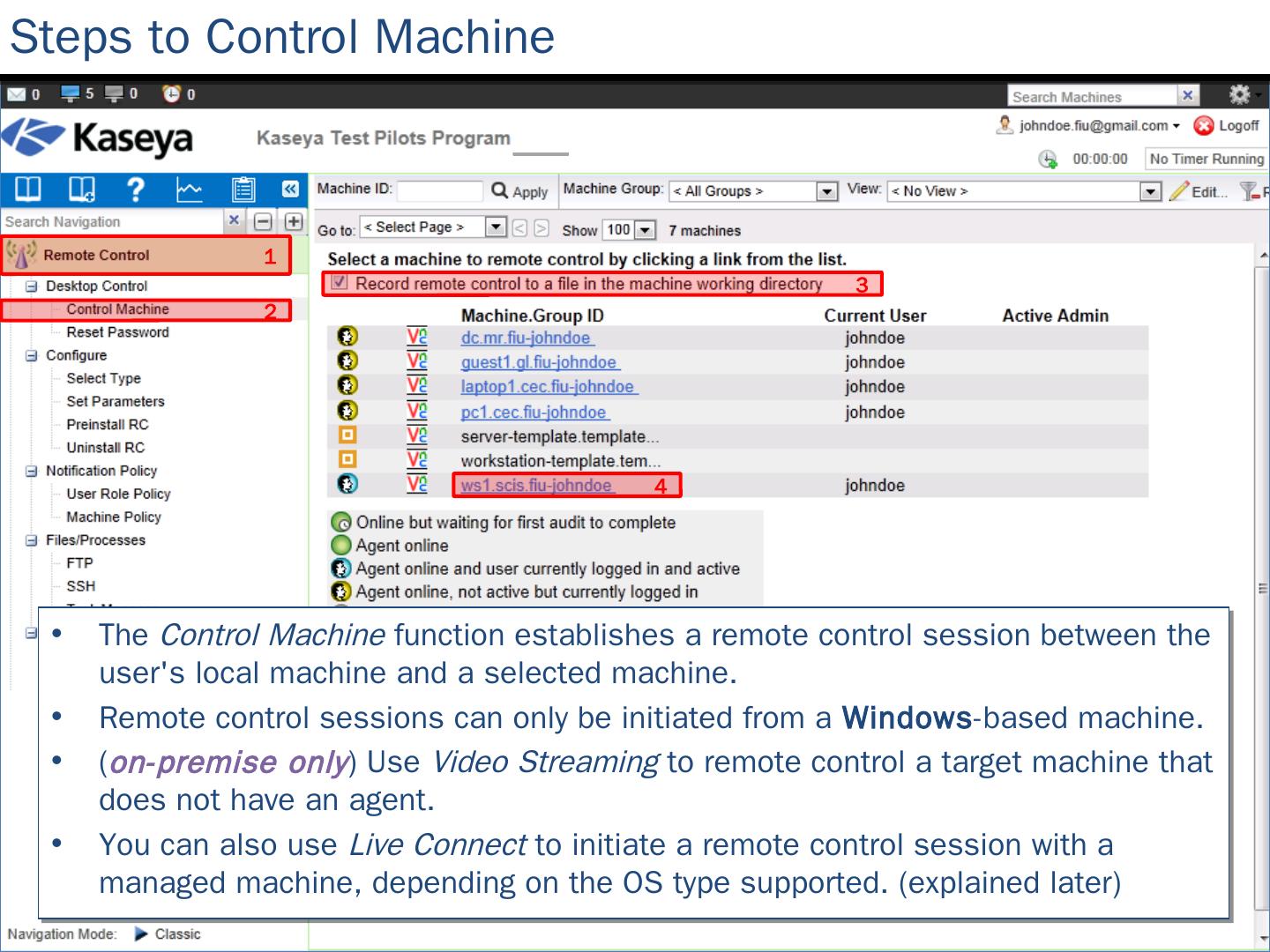Toggle Record remote control to file checkbox
The image size is (1270, 952).
[340, 283]
